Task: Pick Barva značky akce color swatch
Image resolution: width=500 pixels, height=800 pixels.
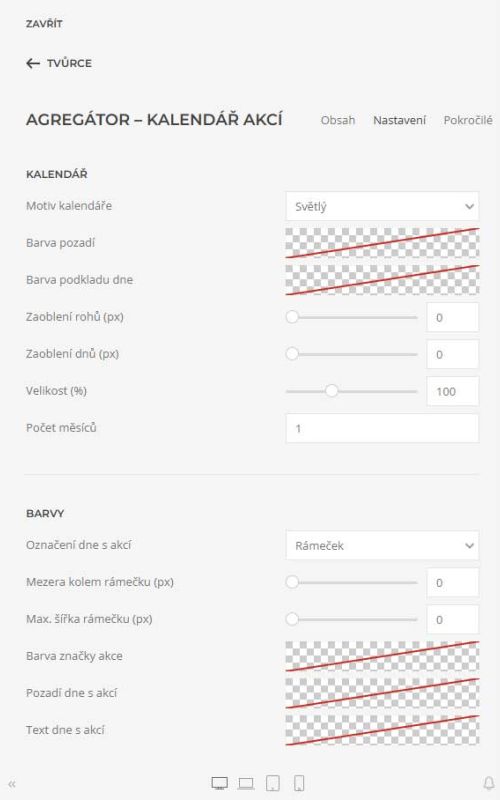Action: coord(382,656)
